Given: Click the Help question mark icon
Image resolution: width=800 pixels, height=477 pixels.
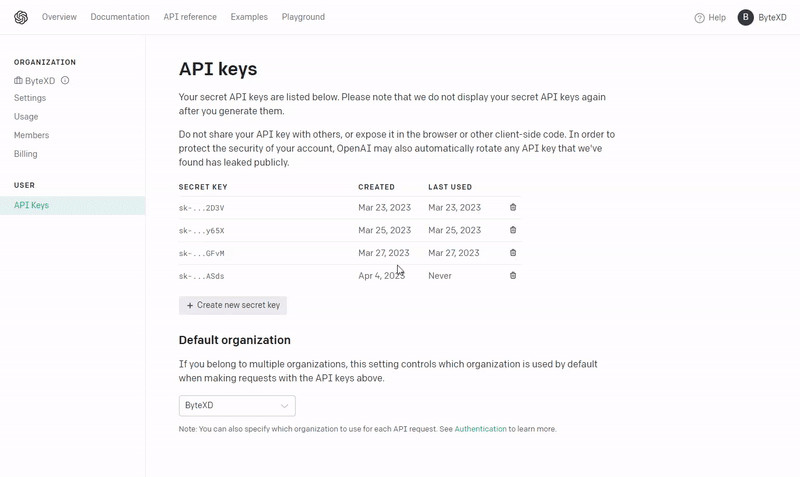Looking at the screenshot, I should pyautogui.click(x=699, y=18).
